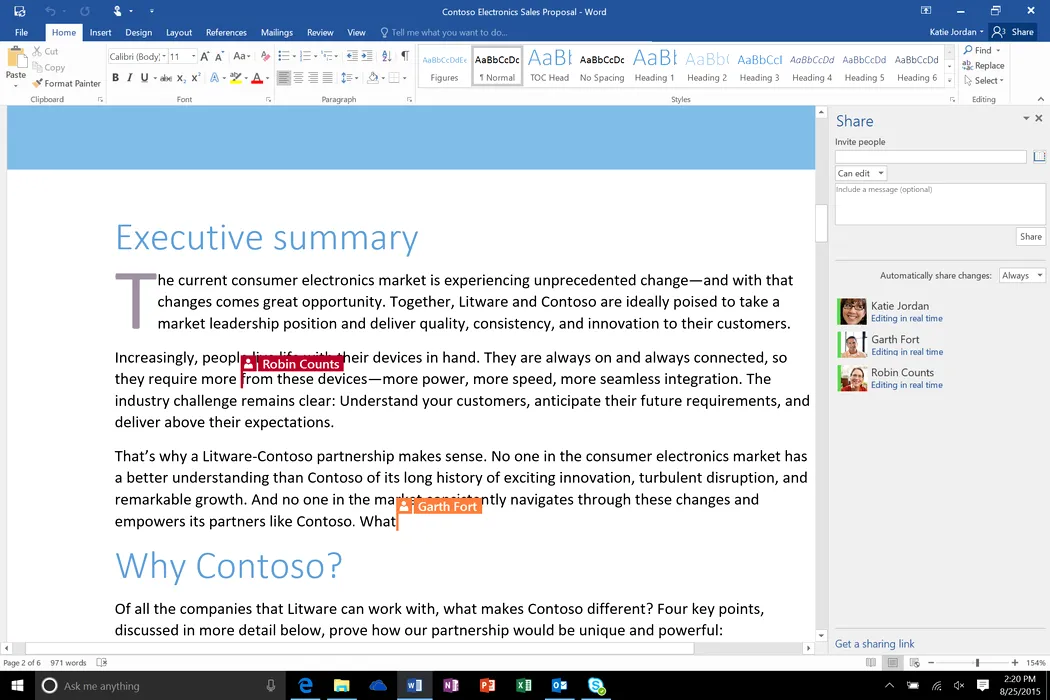Viewport: 1050px width, 700px height.
Task: Open address book next to Invite people
Action: tap(1039, 157)
